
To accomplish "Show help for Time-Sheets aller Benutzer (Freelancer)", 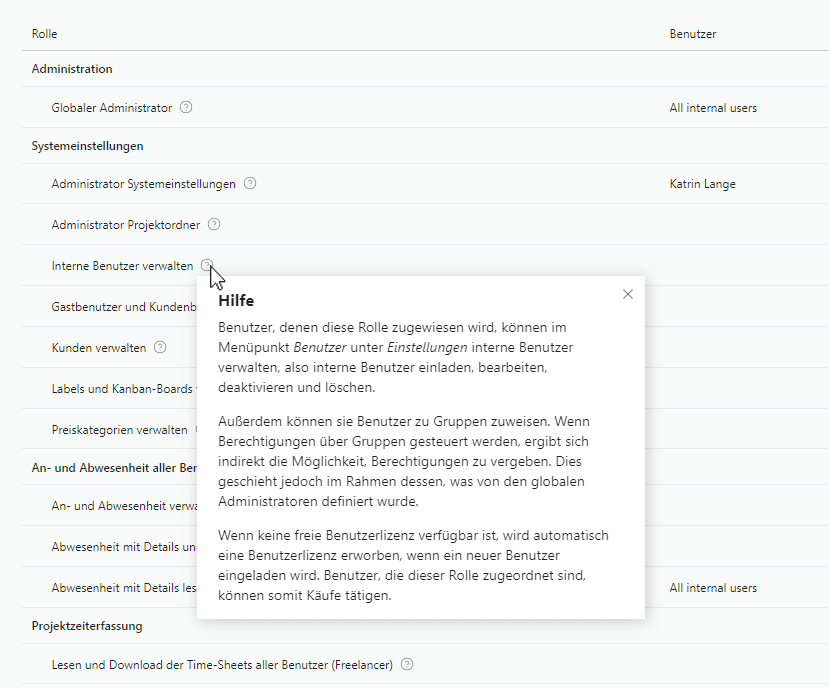I will click(407, 664).
